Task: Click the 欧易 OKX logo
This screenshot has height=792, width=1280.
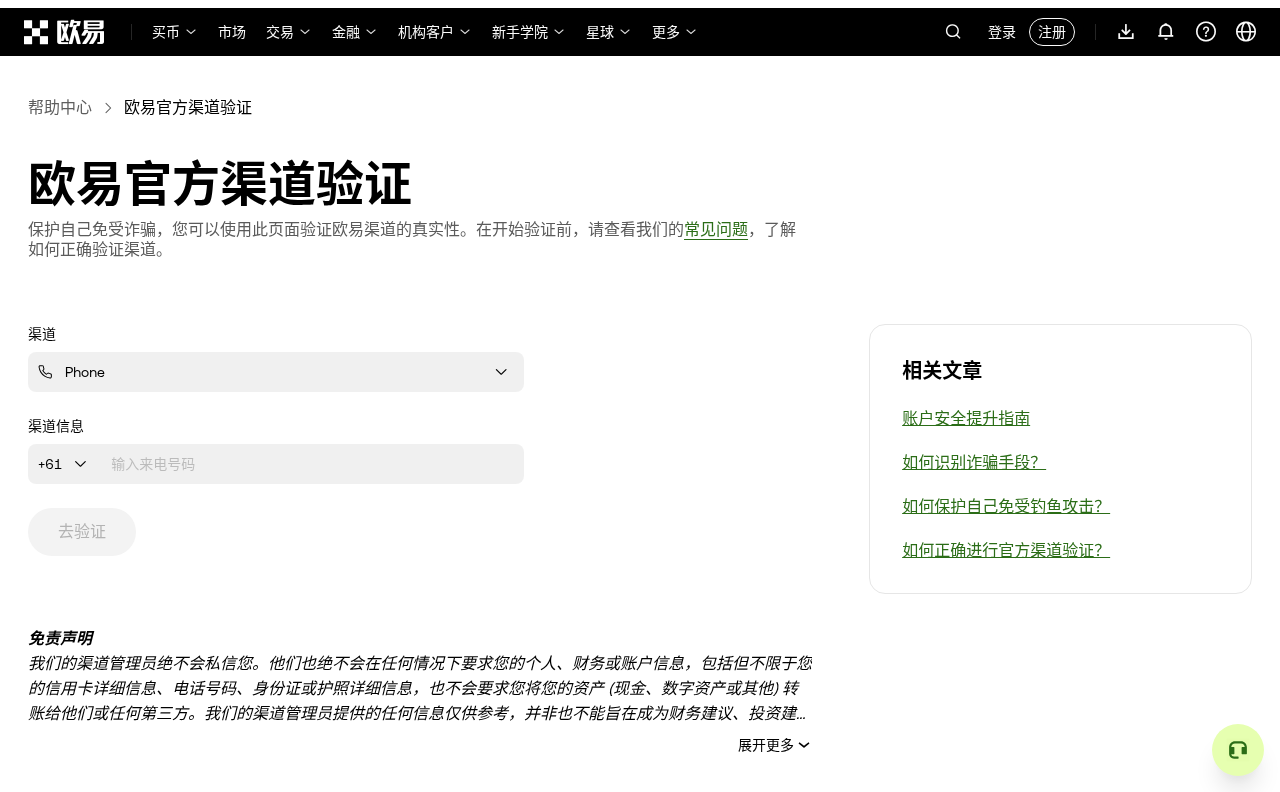Action: pyautogui.click(x=64, y=32)
